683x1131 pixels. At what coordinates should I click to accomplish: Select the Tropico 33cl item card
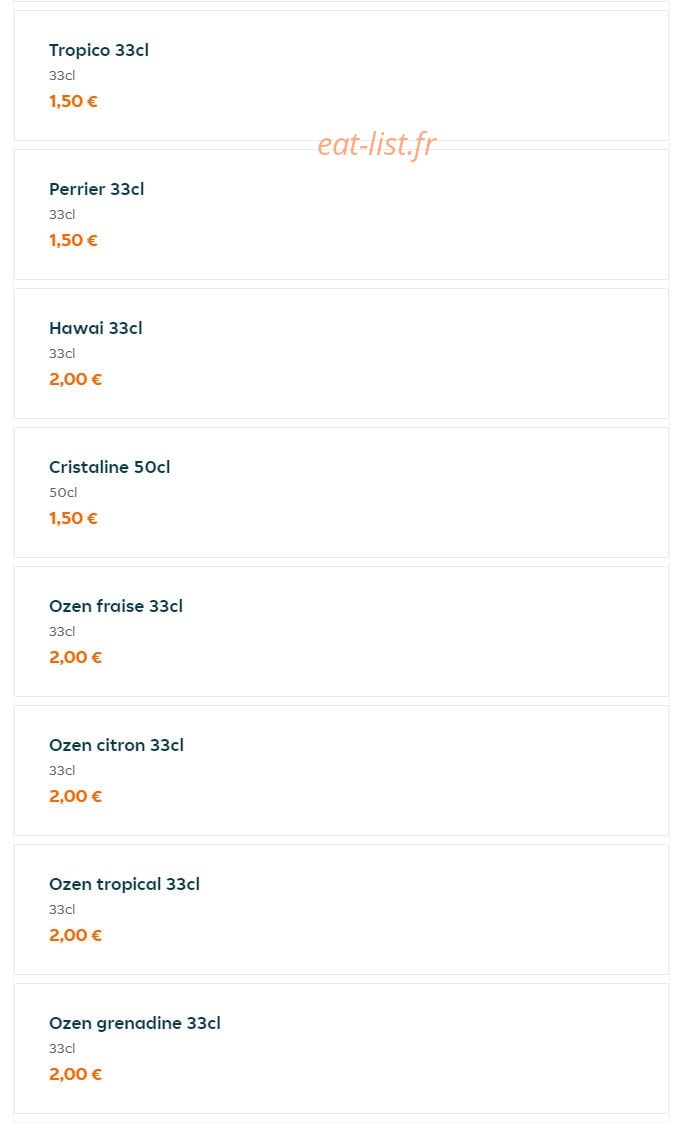click(x=341, y=76)
